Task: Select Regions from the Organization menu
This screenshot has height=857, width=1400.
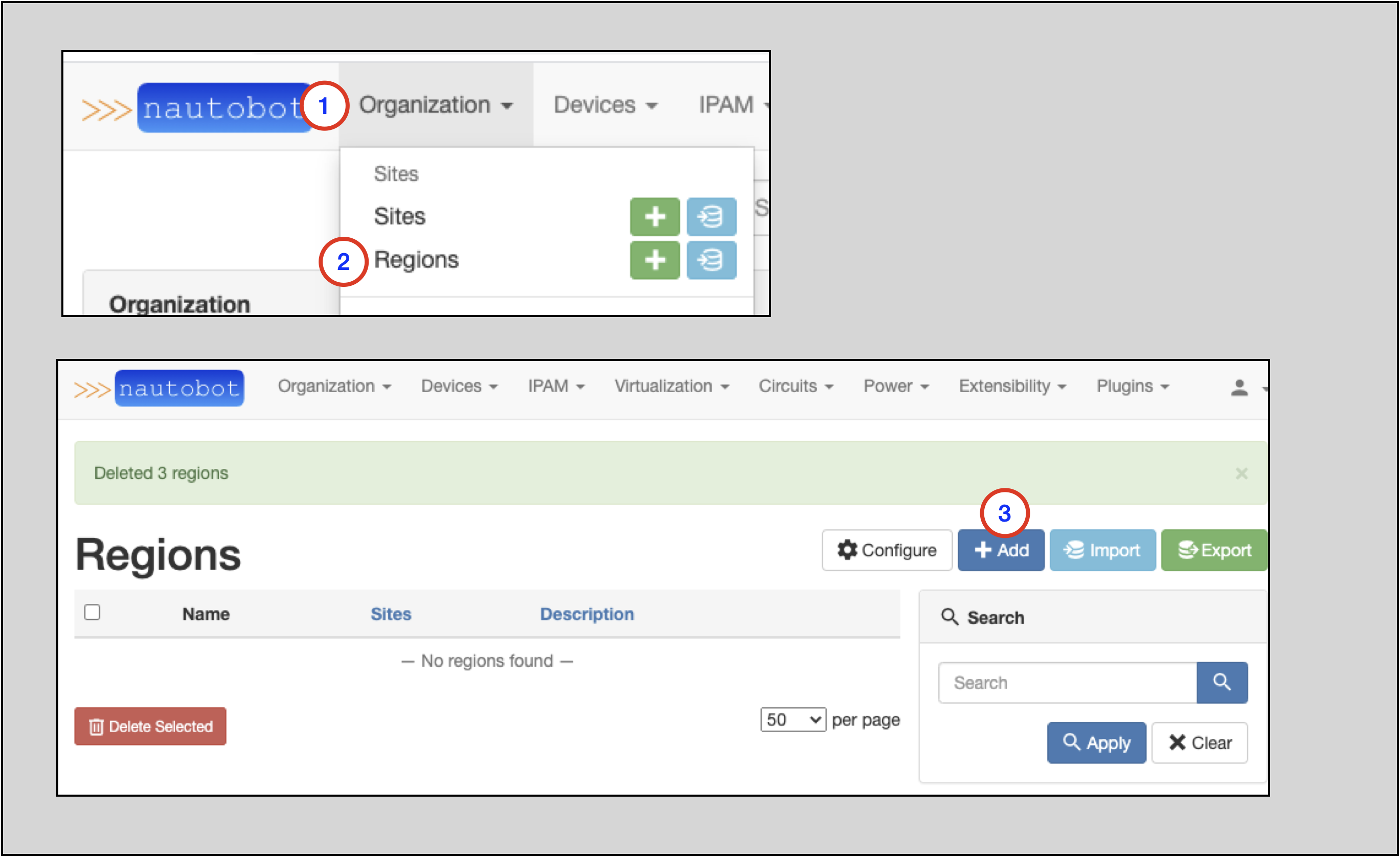Action: 417,260
